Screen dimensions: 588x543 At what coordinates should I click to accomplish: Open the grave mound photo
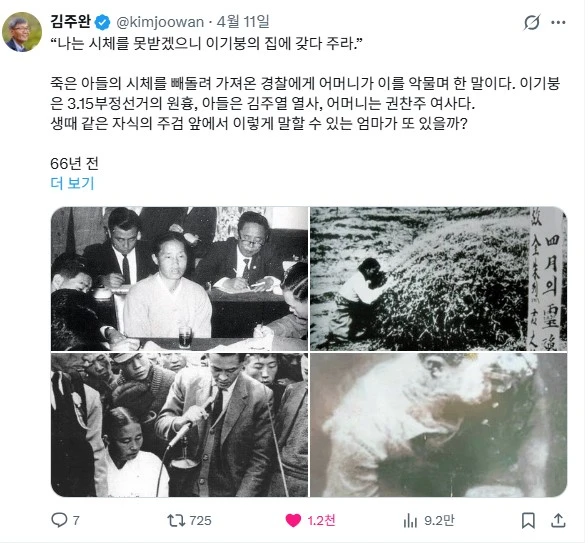click(x=438, y=279)
